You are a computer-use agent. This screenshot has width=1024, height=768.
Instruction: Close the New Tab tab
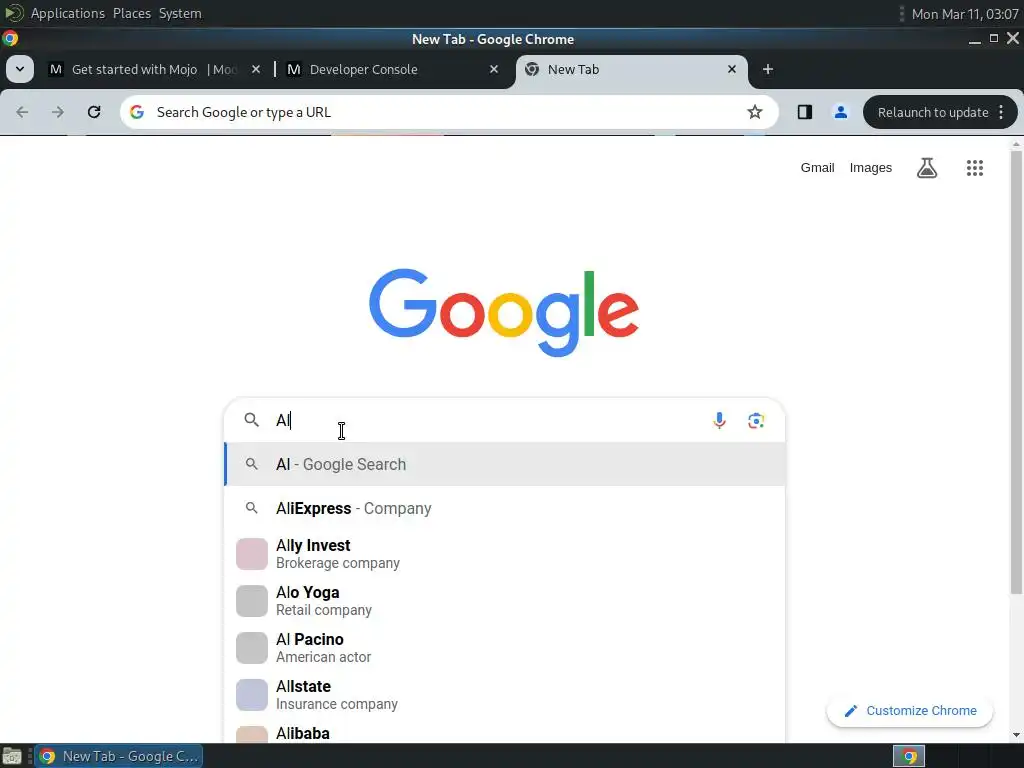[732, 69]
